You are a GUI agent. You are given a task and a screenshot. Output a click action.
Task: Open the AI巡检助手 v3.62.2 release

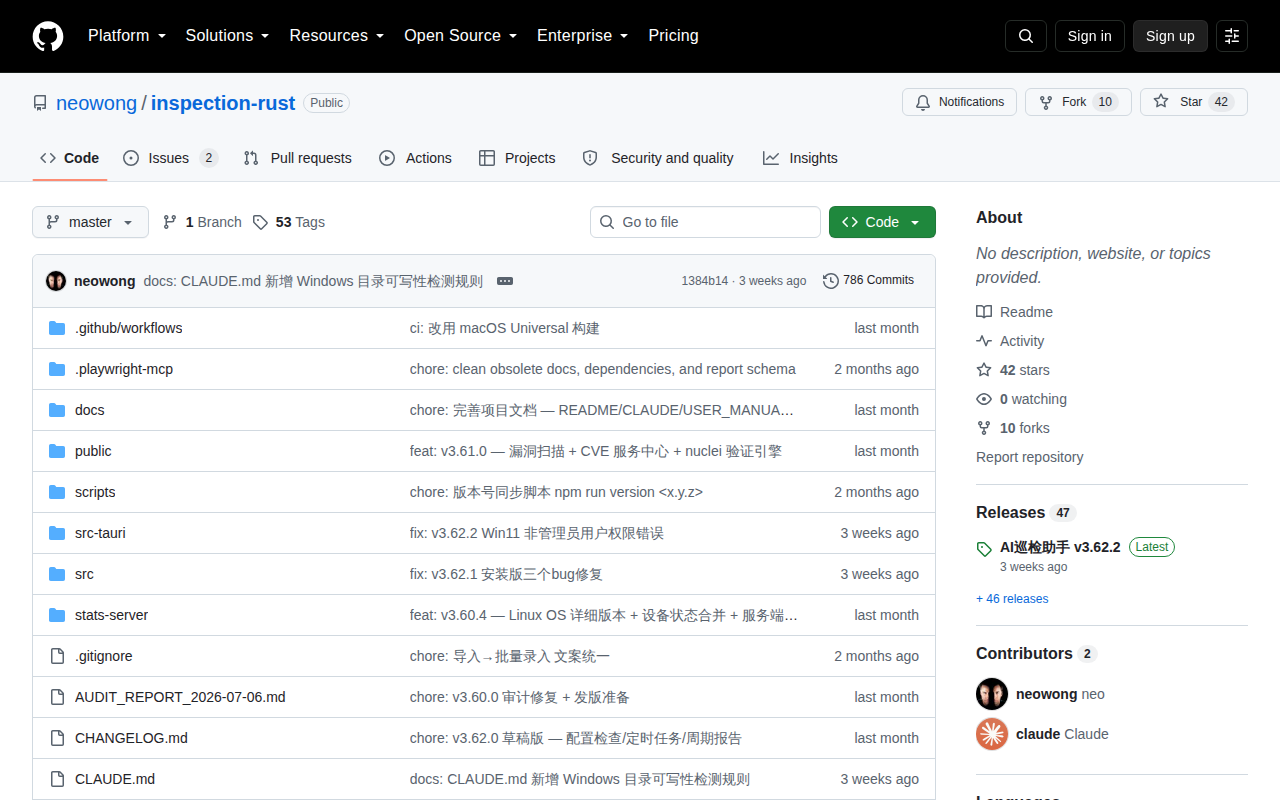[1060, 547]
